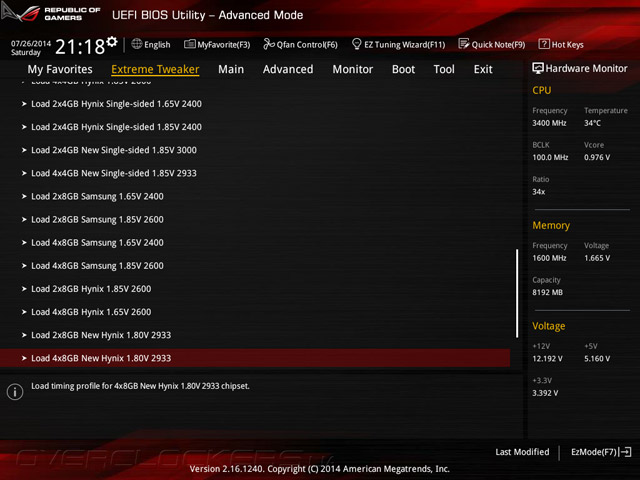Open MyFavorite(F3) folder icon
This screenshot has height=480, width=640.
(x=189, y=44)
